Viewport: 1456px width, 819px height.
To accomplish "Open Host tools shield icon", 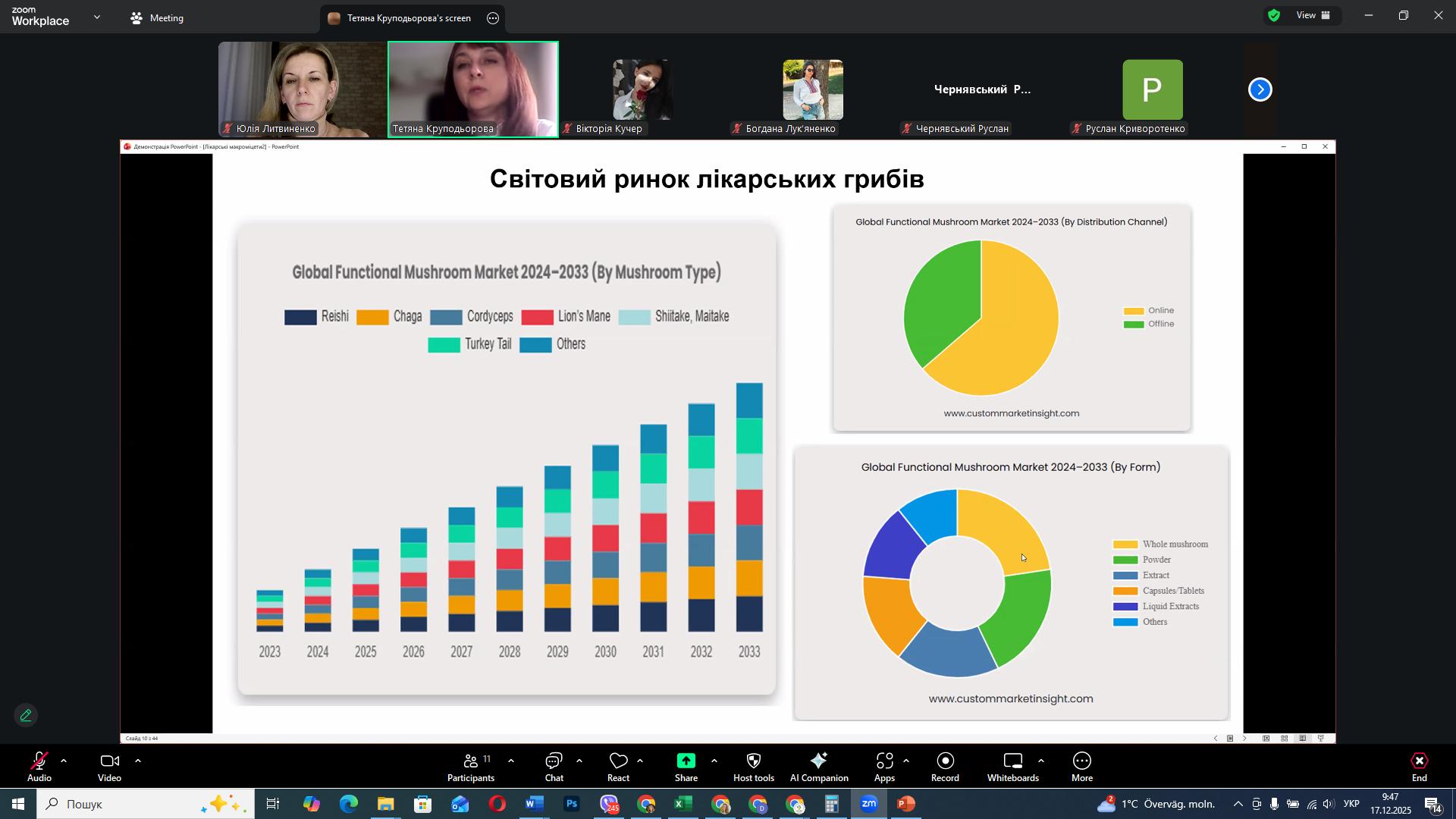I will (753, 761).
